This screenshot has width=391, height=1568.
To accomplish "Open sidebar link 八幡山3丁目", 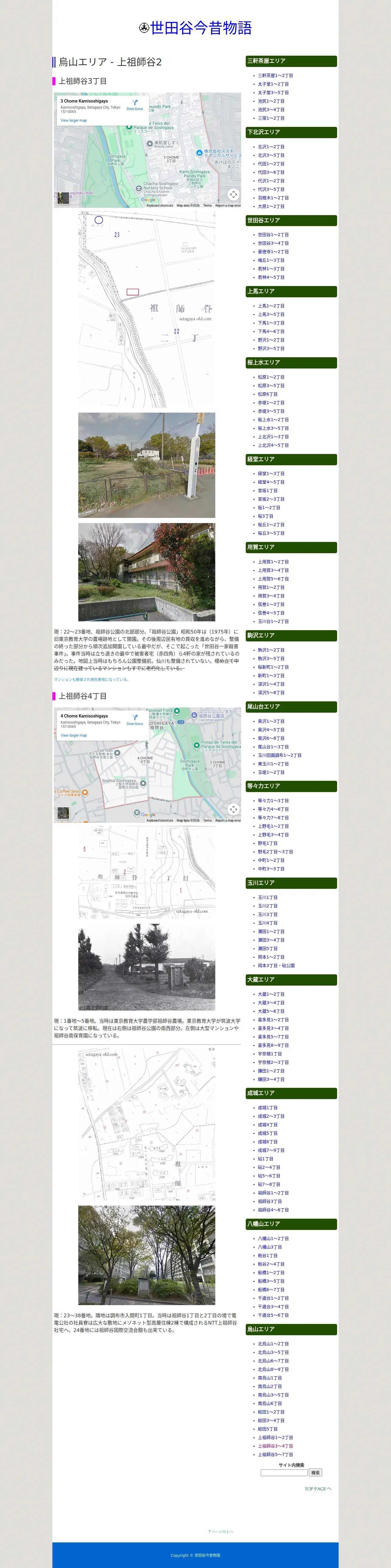I will 270,1247.
